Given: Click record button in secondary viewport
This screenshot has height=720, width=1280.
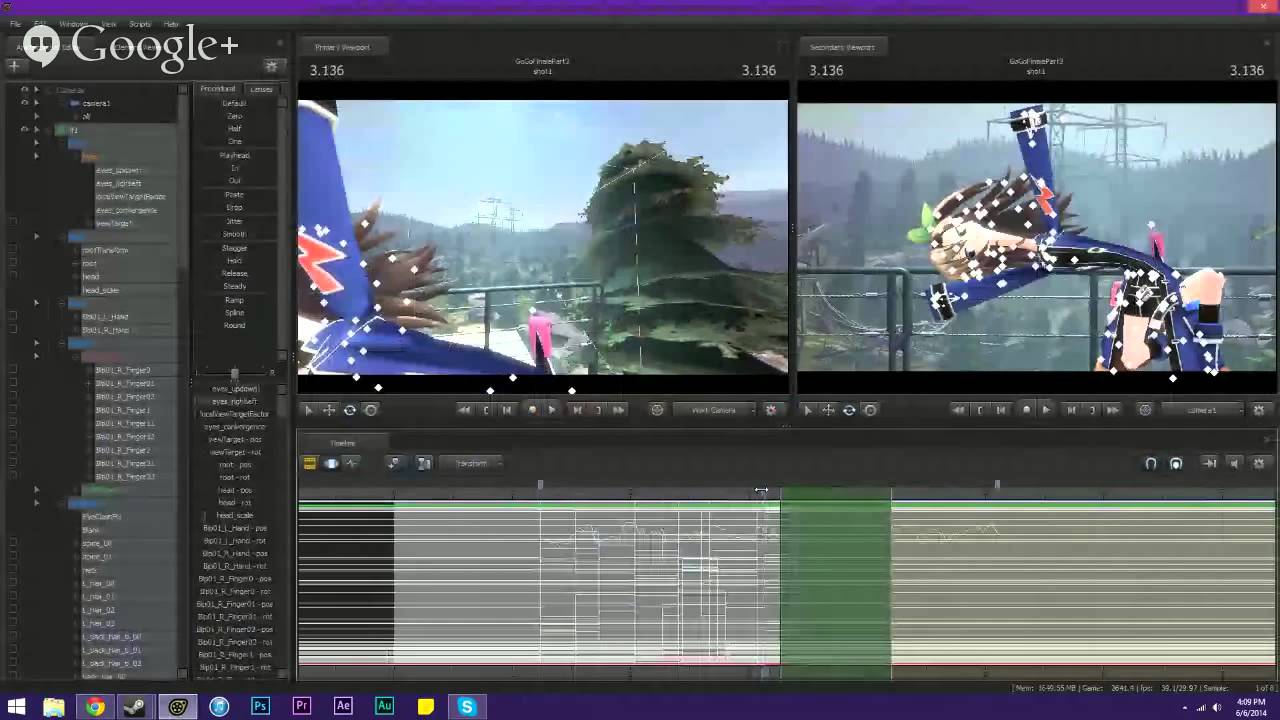Looking at the screenshot, I should click(x=1026, y=410).
